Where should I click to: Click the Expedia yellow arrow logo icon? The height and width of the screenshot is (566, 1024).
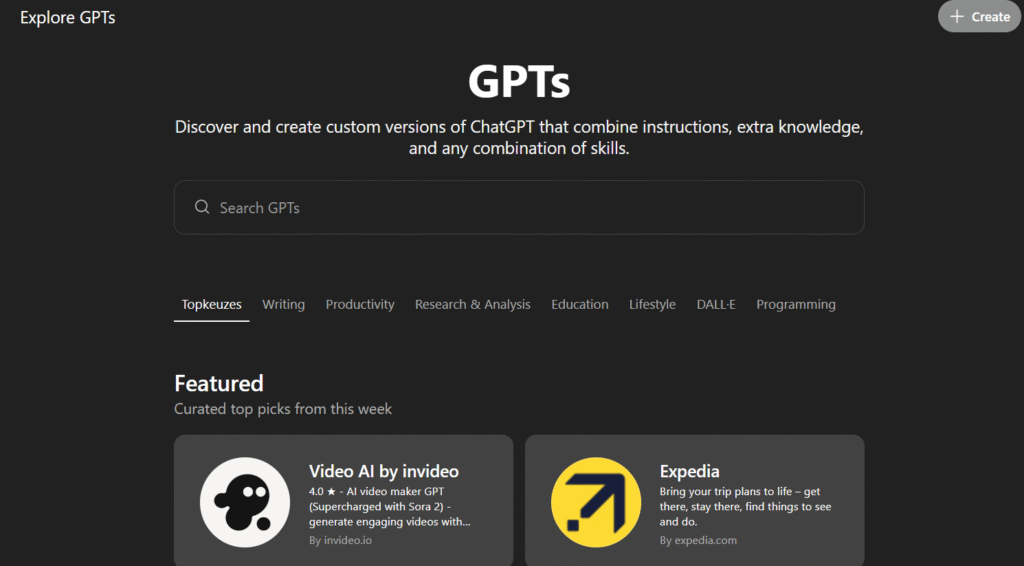pyautogui.click(x=596, y=502)
